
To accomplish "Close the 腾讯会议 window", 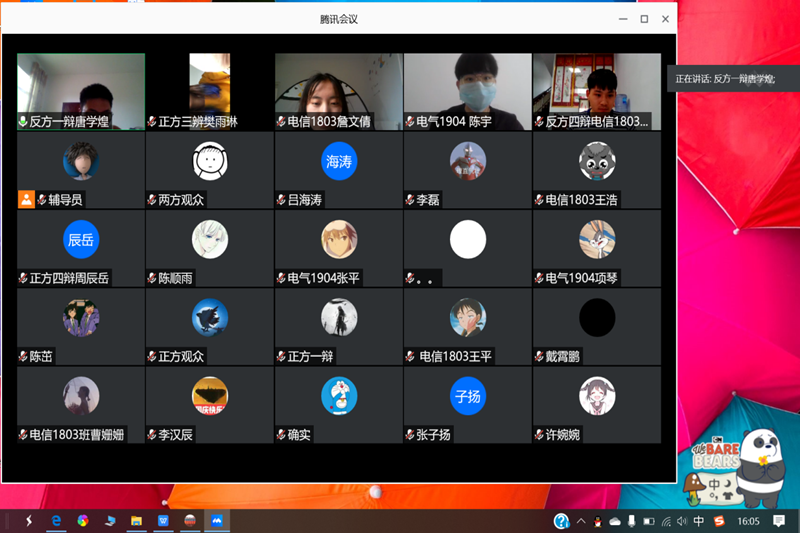I will (665, 19).
